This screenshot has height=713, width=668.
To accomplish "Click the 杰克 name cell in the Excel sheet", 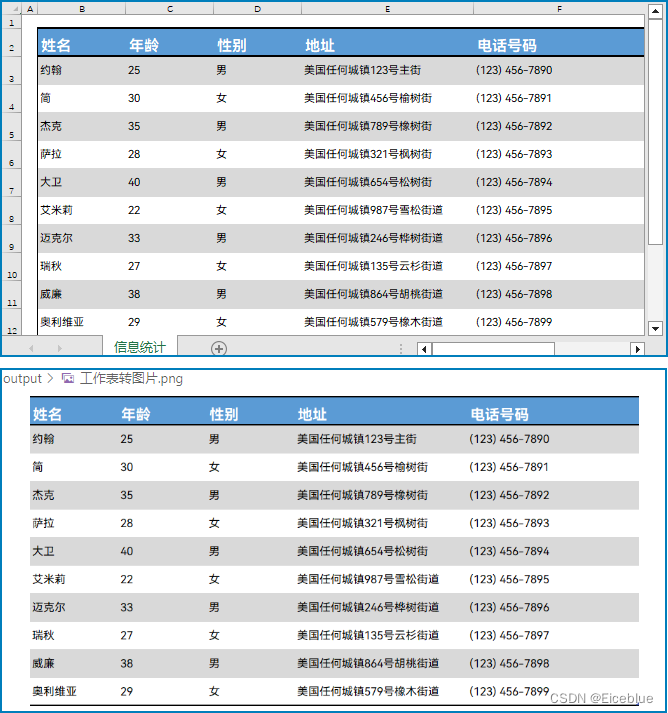I will [x=82, y=126].
